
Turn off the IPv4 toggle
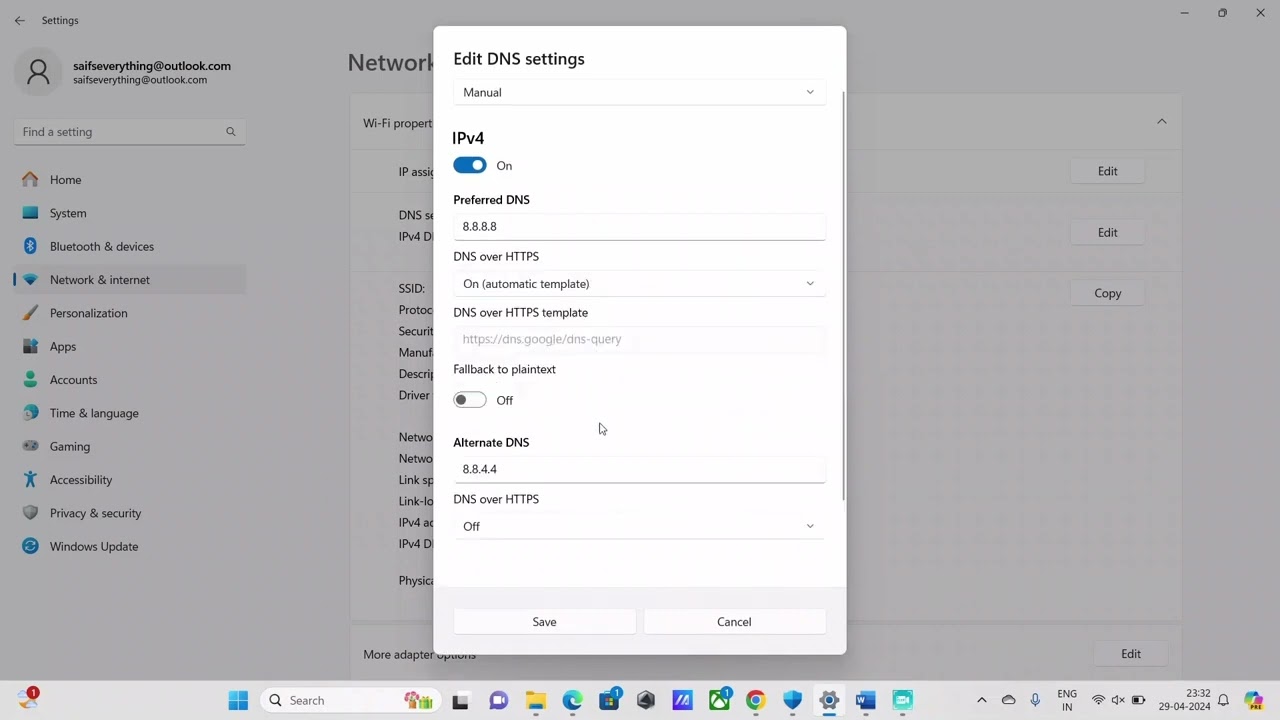tap(470, 165)
